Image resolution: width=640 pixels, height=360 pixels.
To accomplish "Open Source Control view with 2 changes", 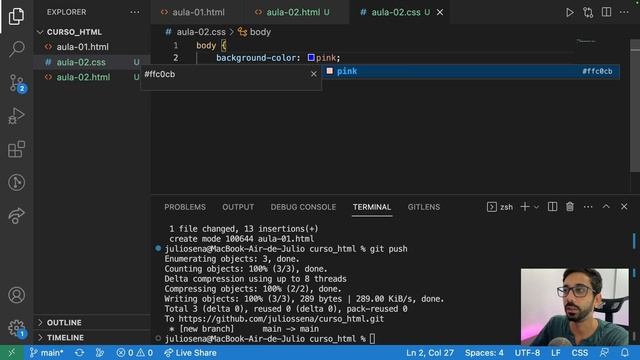I will [x=17, y=83].
